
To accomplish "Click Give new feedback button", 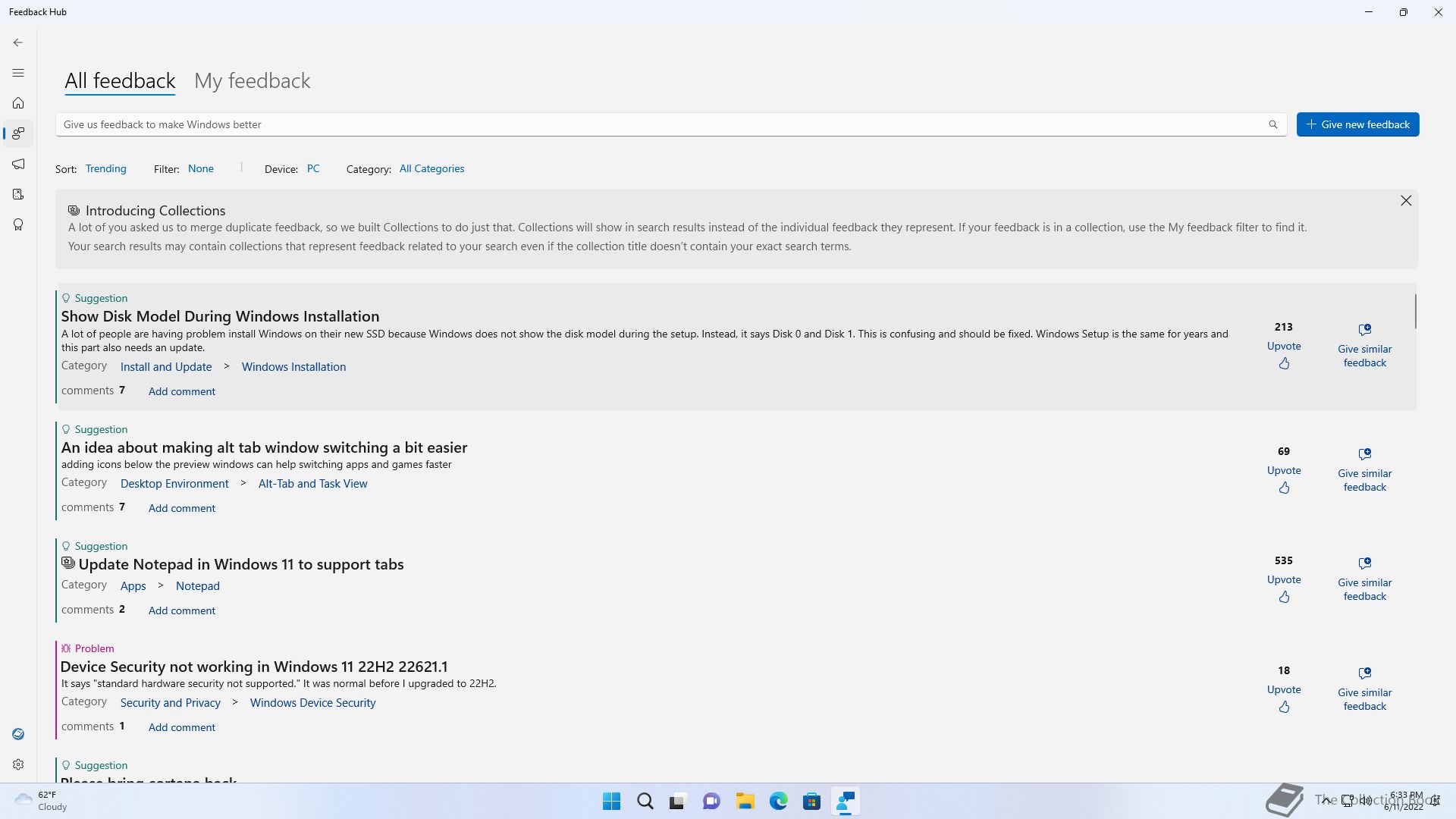I will [1357, 124].
